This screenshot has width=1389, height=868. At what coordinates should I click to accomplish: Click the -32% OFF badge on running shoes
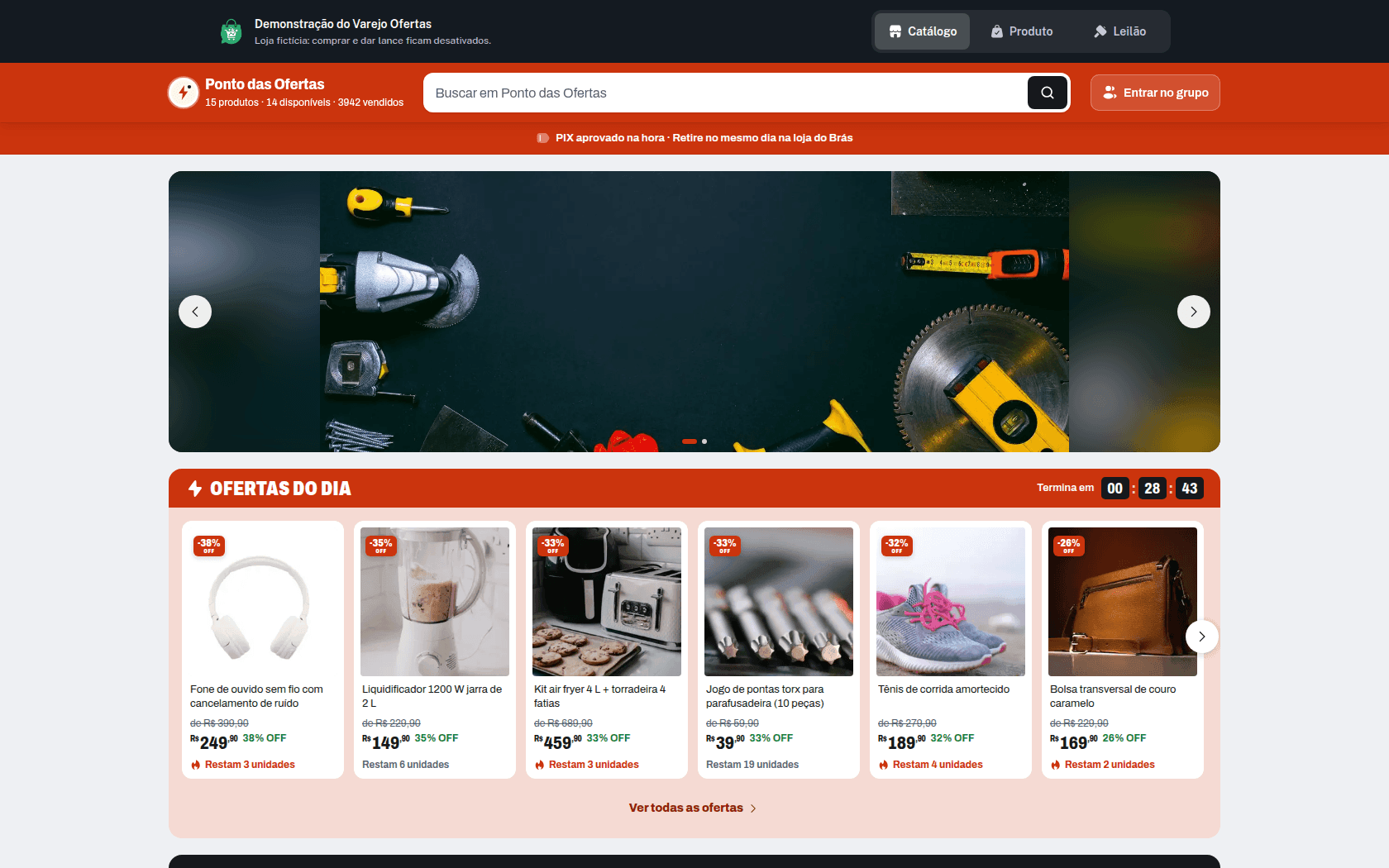point(897,546)
